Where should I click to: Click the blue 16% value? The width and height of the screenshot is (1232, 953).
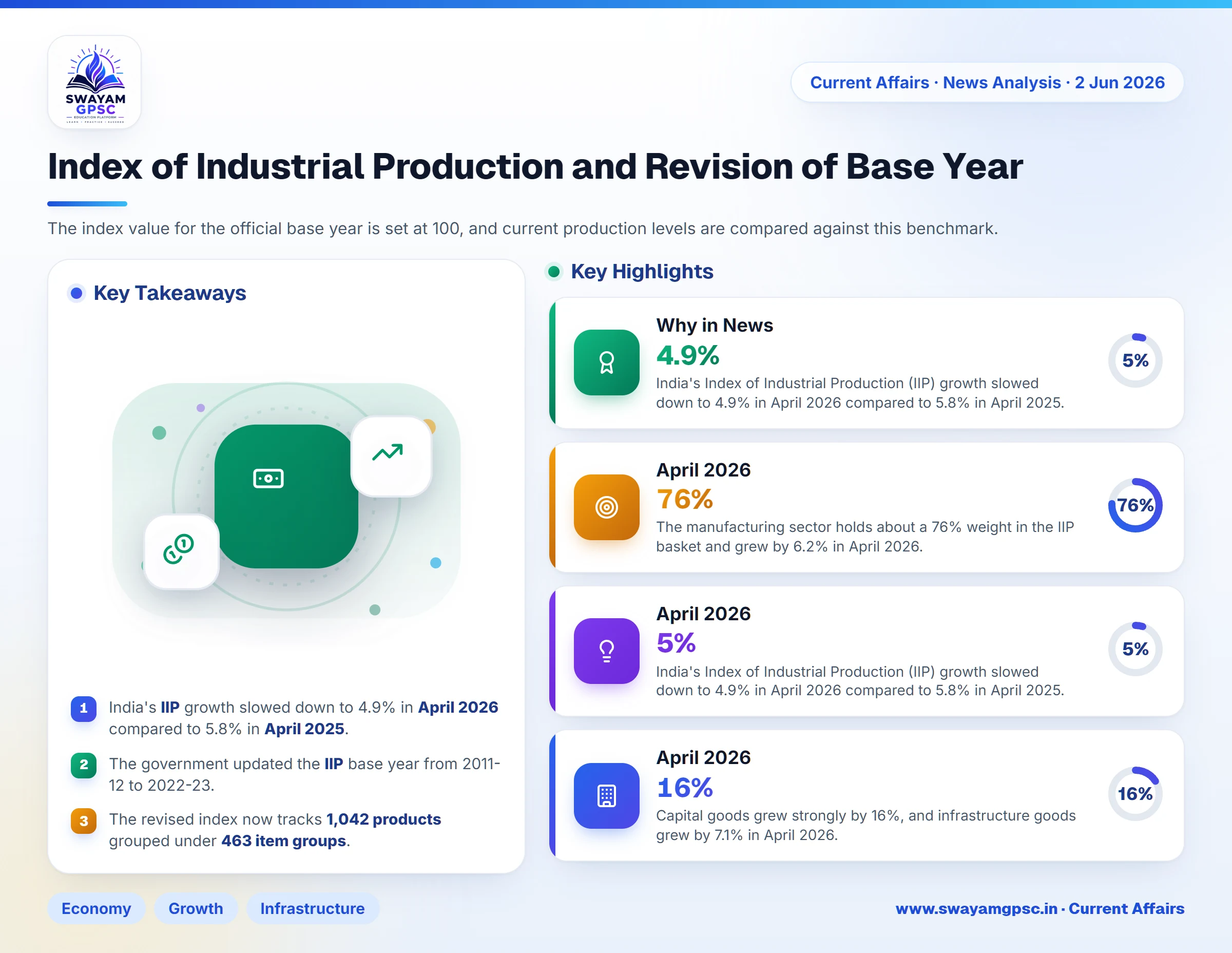685,788
